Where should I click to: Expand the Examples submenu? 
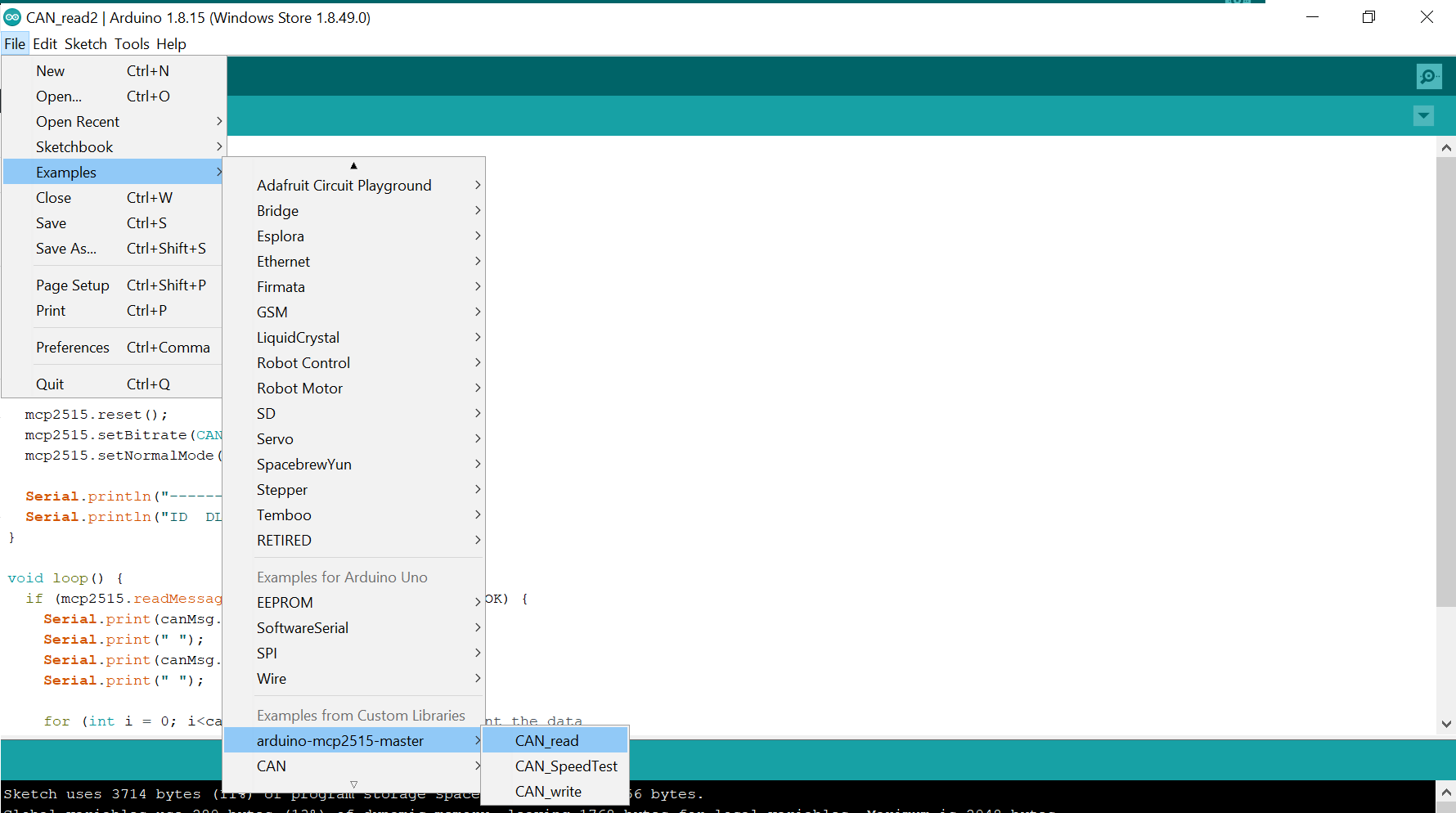[x=113, y=173]
